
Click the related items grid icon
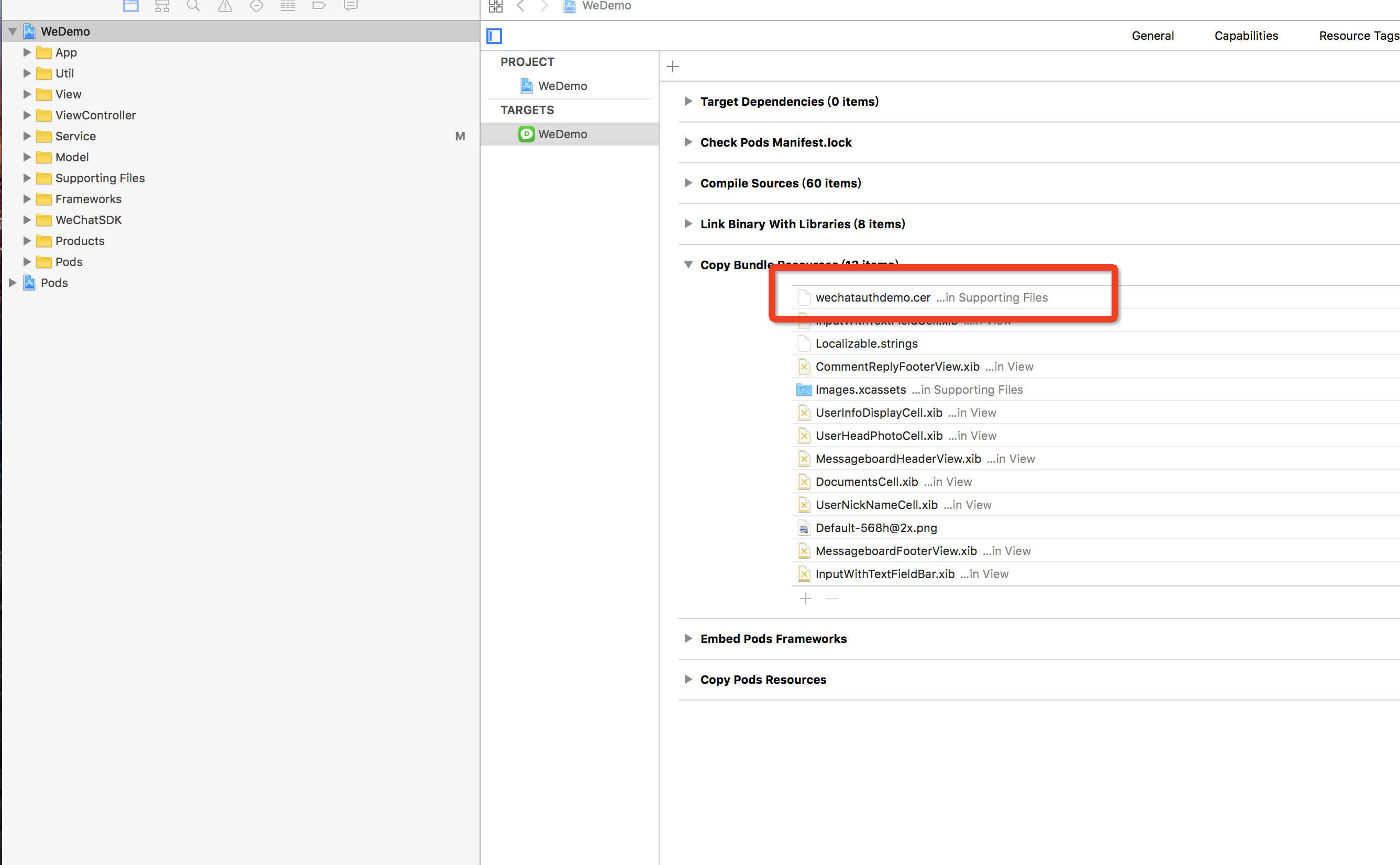(495, 6)
